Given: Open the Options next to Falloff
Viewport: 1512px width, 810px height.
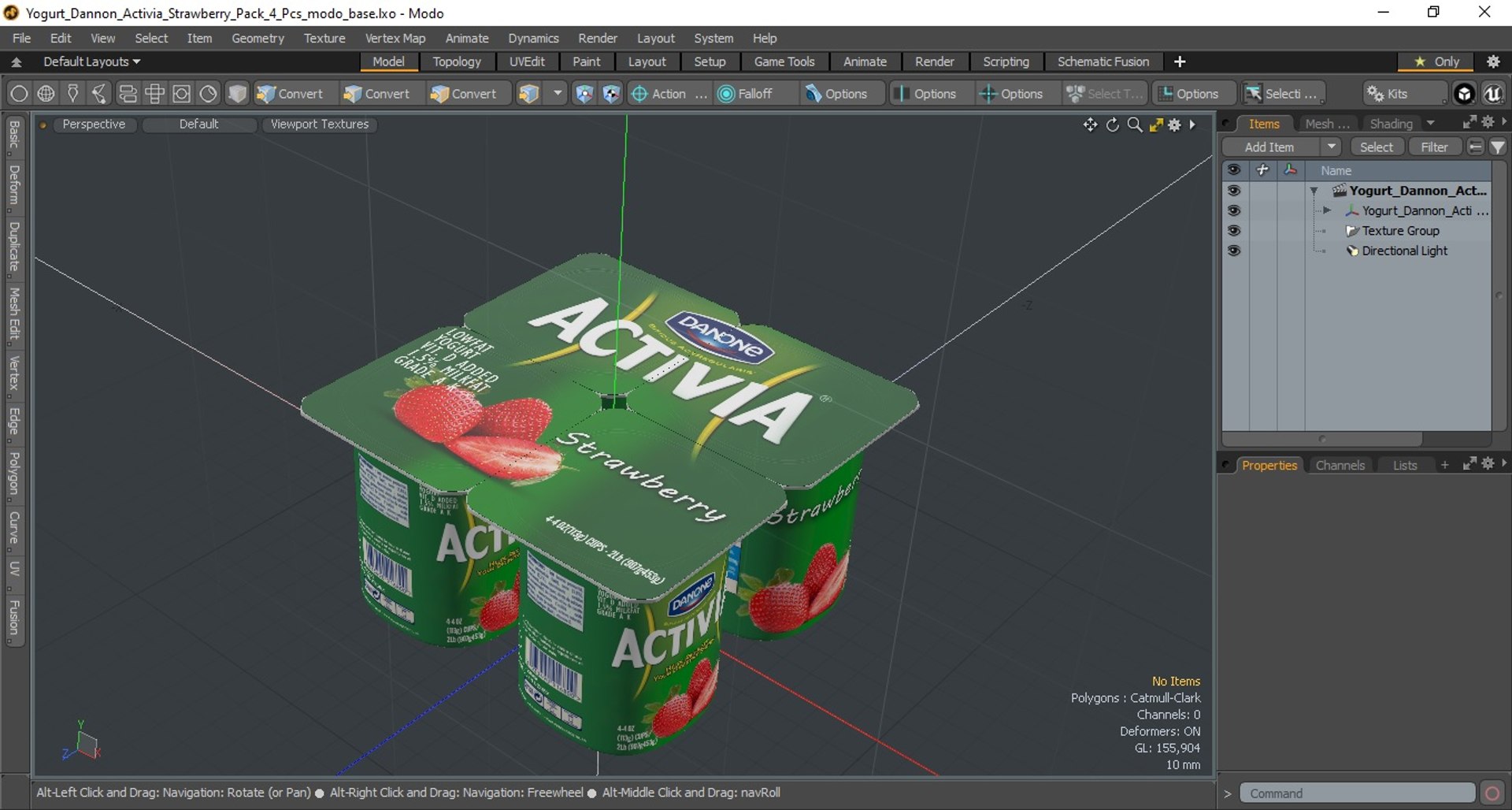Looking at the screenshot, I should click(x=836, y=94).
